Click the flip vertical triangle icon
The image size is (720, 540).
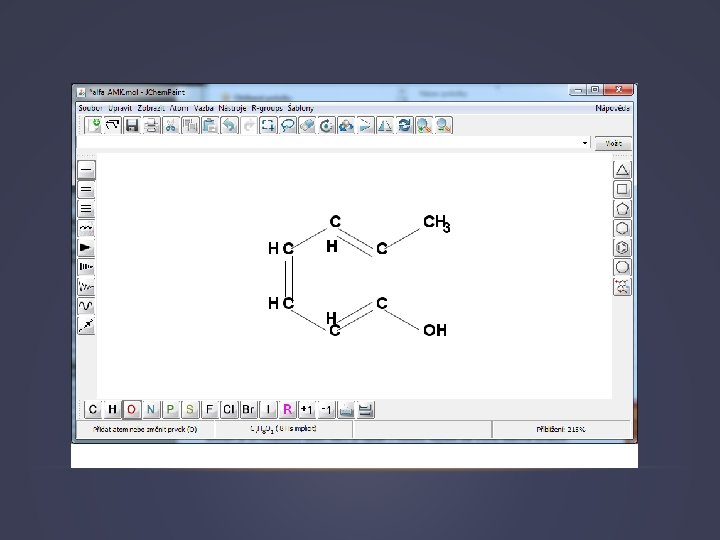(385, 125)
